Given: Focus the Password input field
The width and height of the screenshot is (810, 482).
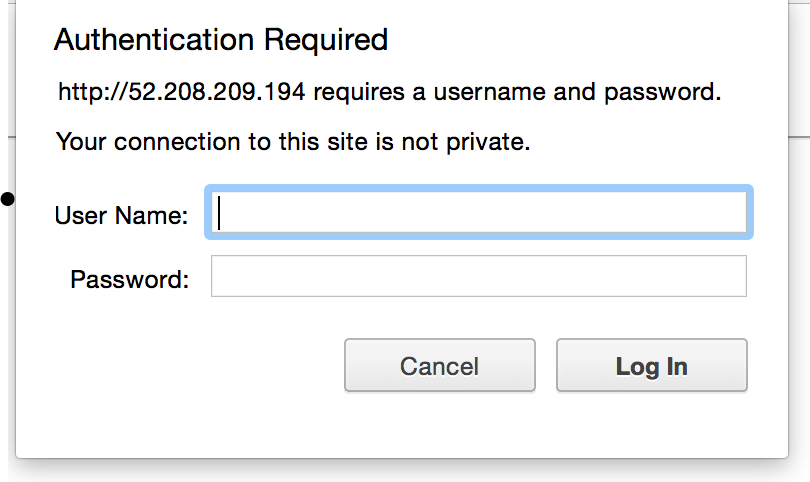Looking at the screenshot, I should [478, 277].
